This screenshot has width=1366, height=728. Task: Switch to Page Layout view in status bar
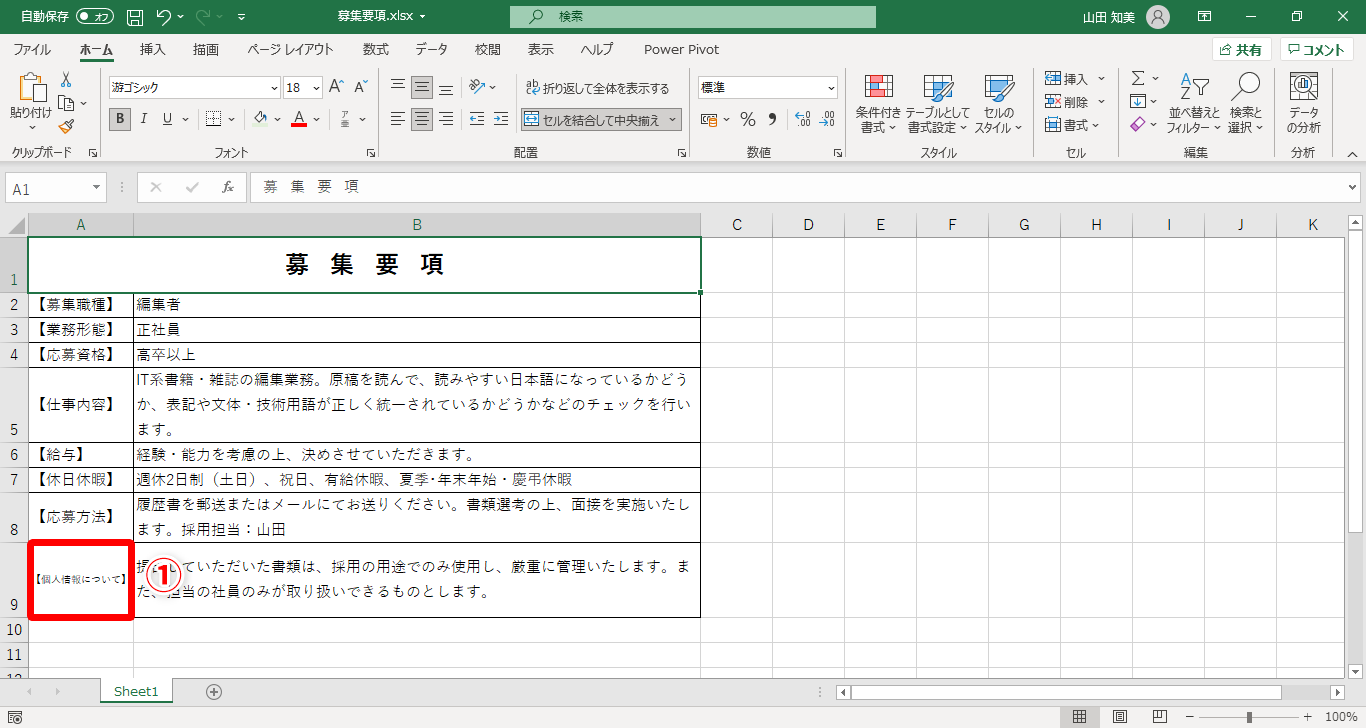click(1120, 717)
